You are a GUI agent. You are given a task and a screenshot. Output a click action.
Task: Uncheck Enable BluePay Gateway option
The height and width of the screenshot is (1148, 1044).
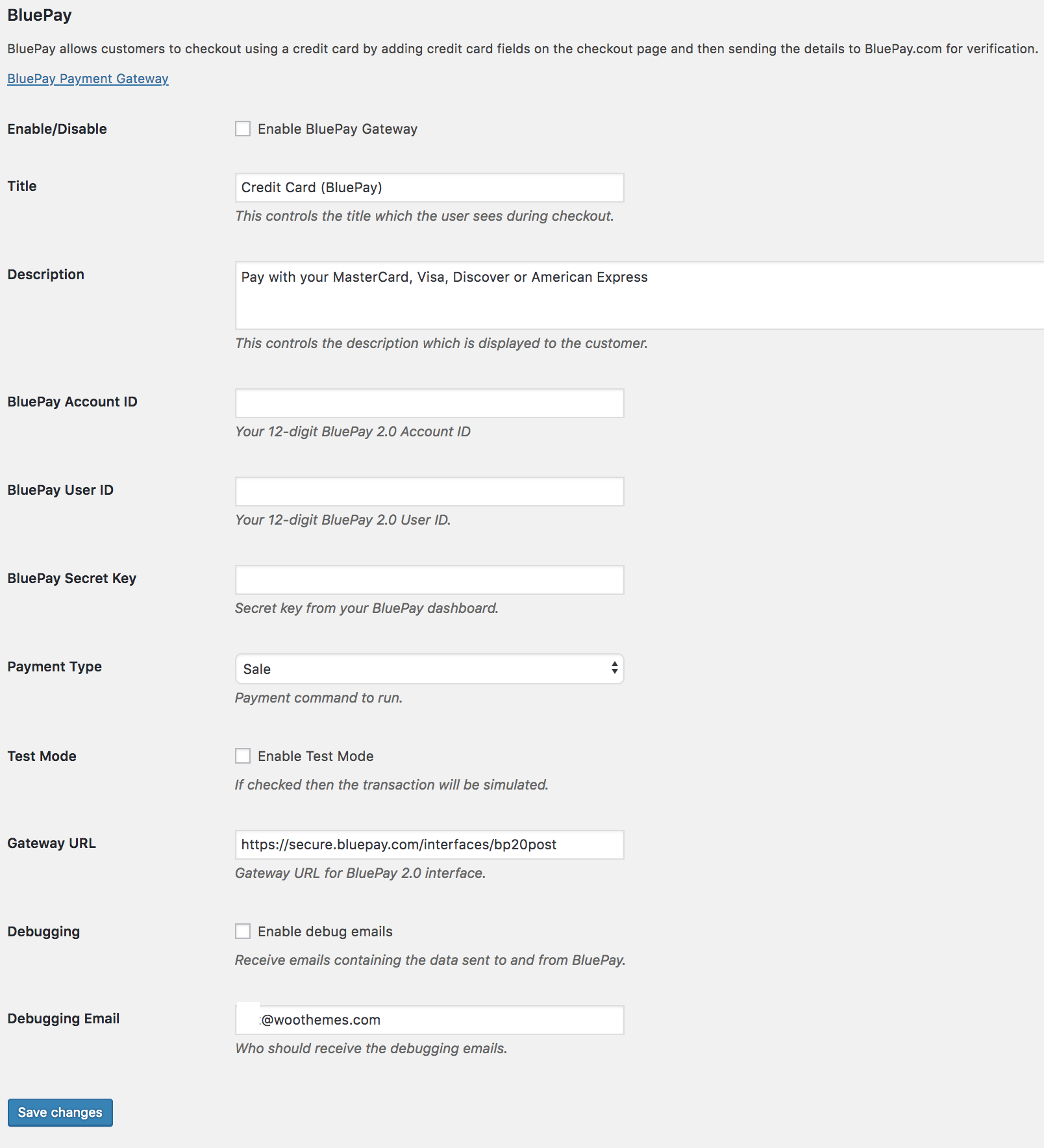point(243,129)
